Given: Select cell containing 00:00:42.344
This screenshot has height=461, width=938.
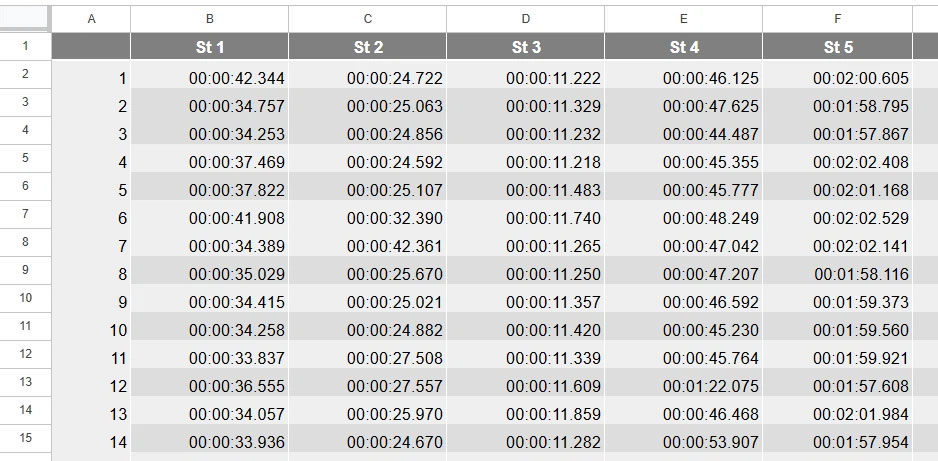Looking at the screenshot, I should click(x=236, y=78).
